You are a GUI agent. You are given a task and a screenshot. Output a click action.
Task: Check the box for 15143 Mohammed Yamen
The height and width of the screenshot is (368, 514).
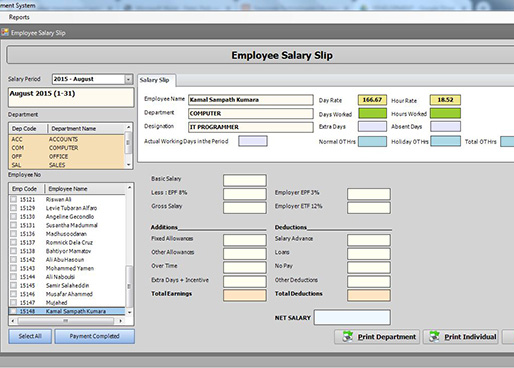click(13, 268)
